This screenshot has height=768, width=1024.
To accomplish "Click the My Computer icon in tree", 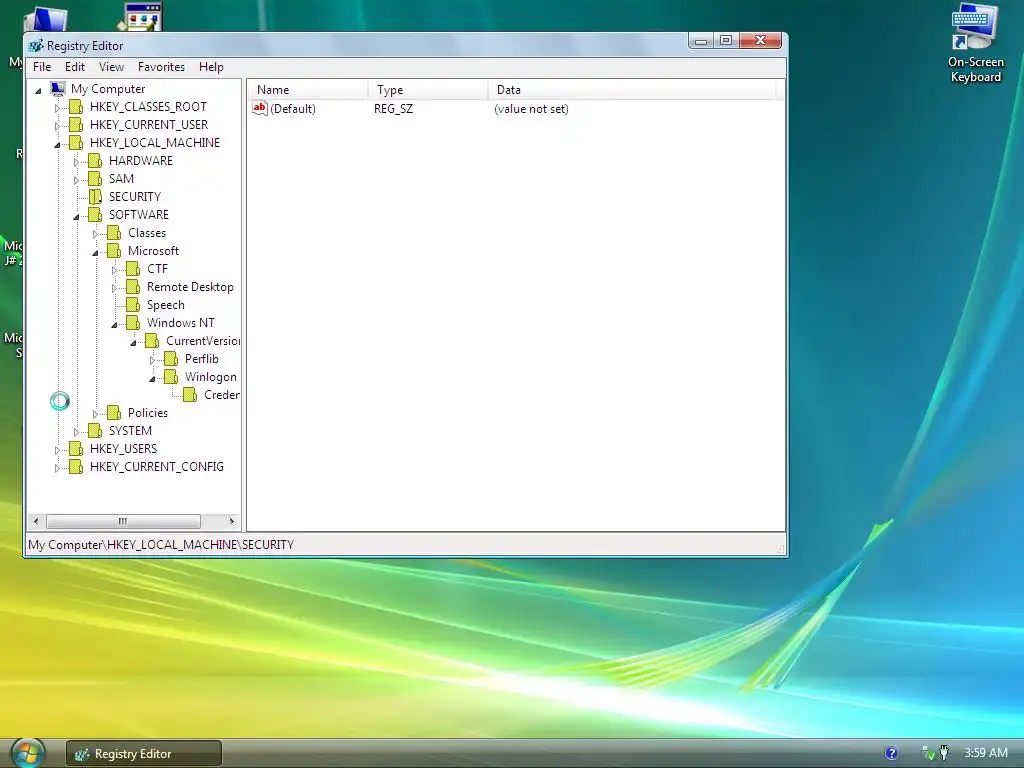I will (57, 88).
